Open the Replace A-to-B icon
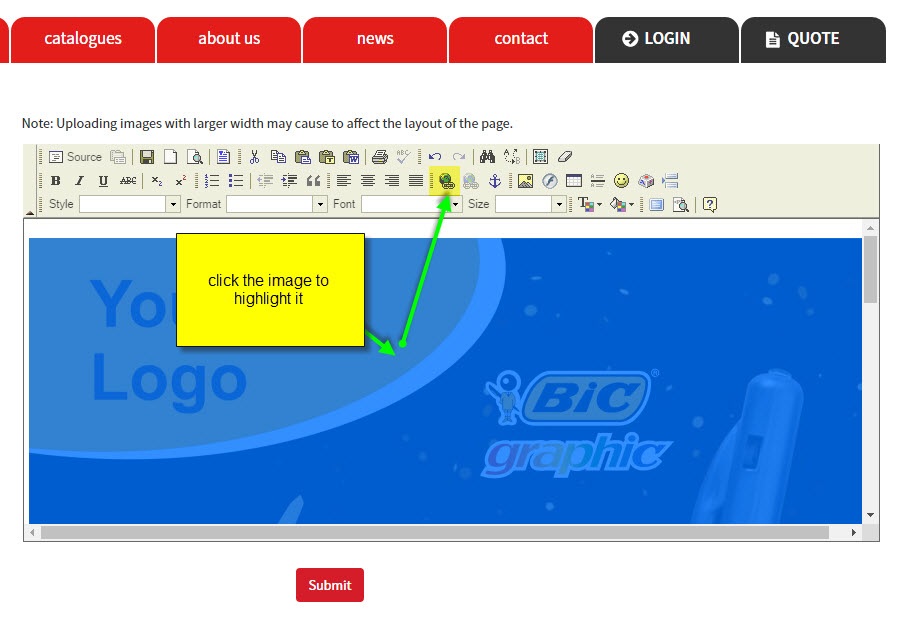The width and height of the screenshot is (907, 620). [511, 157]
